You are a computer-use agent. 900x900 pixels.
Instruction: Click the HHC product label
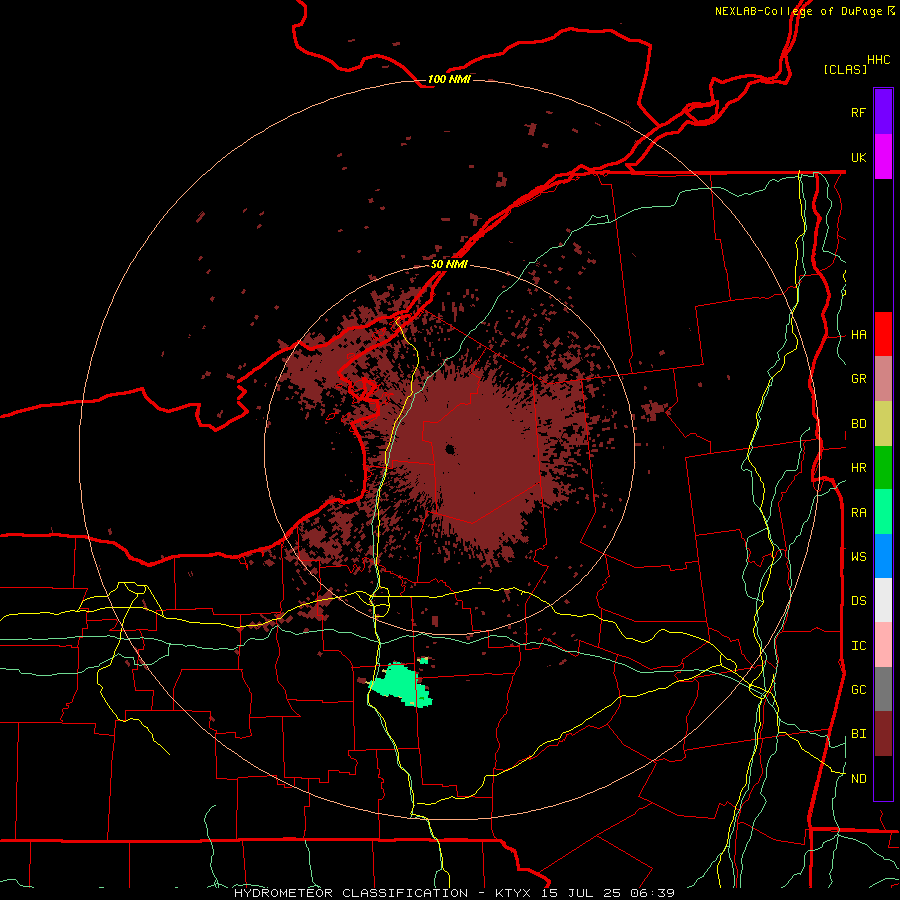[878, 60]
